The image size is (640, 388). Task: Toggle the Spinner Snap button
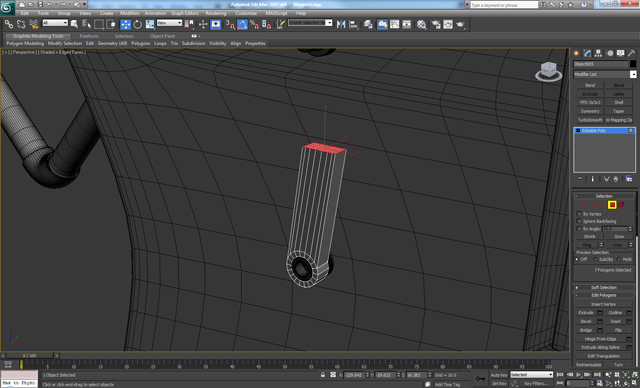click(x=267, y=24)
